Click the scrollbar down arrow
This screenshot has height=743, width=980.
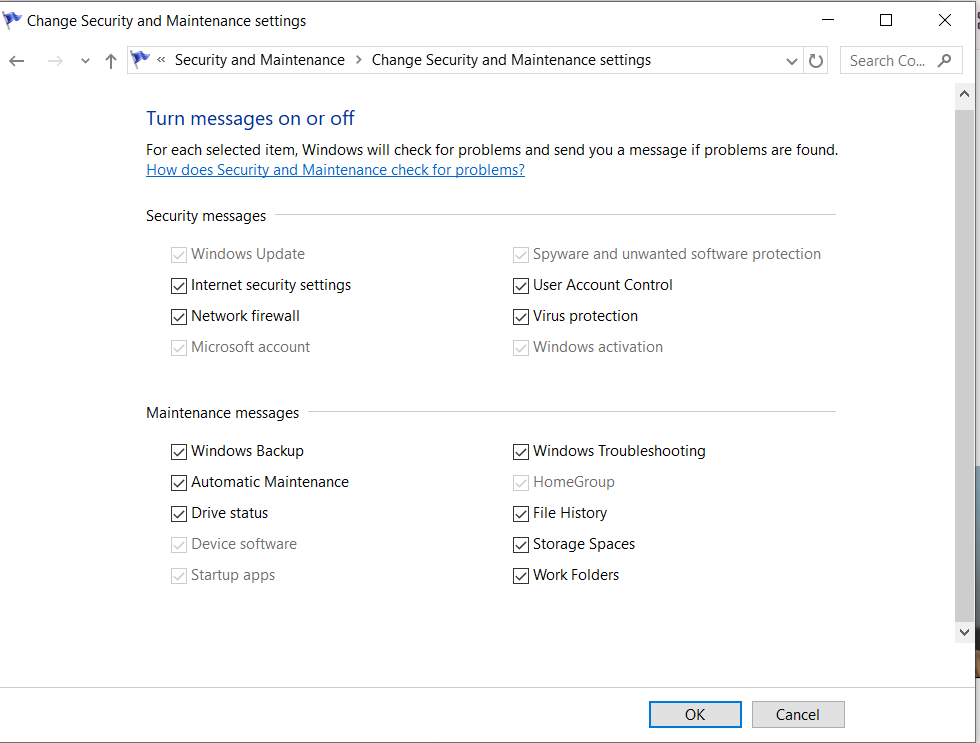964,632
